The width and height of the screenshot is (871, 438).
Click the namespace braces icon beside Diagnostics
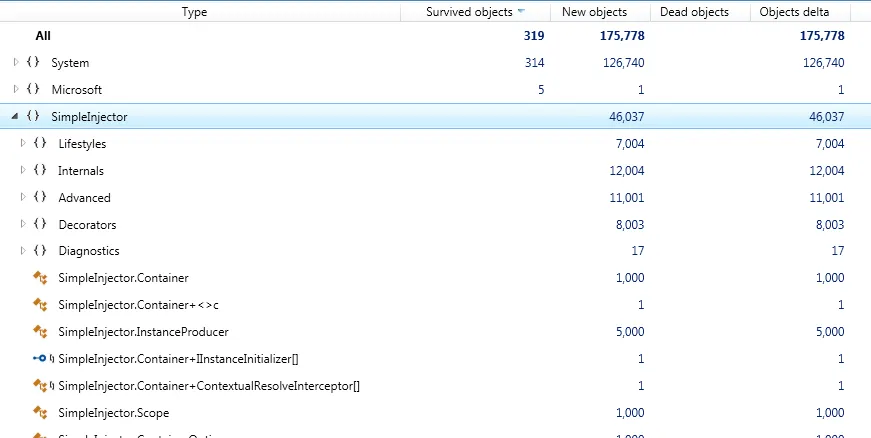coord(39,250)
